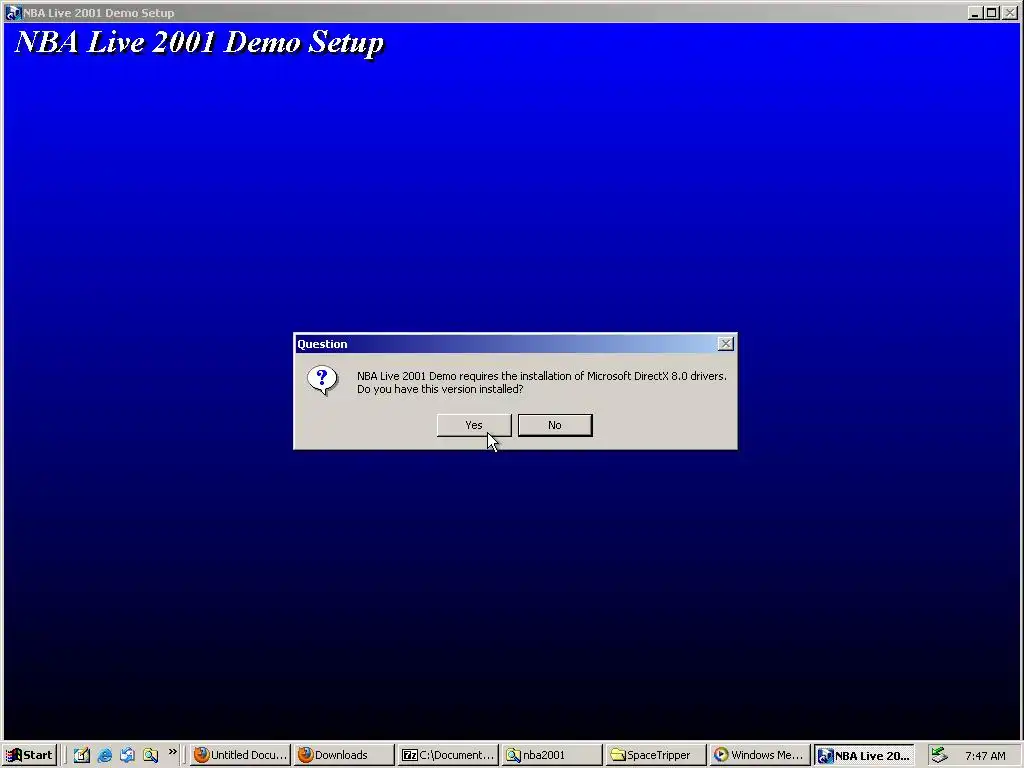
Task: Click the magnifier quick launch icon
Action: [150, 755]
